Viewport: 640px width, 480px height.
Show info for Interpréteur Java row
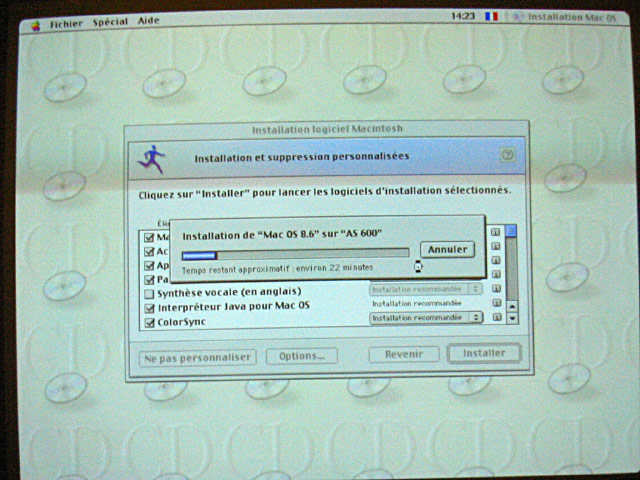[x=496, y=303]
